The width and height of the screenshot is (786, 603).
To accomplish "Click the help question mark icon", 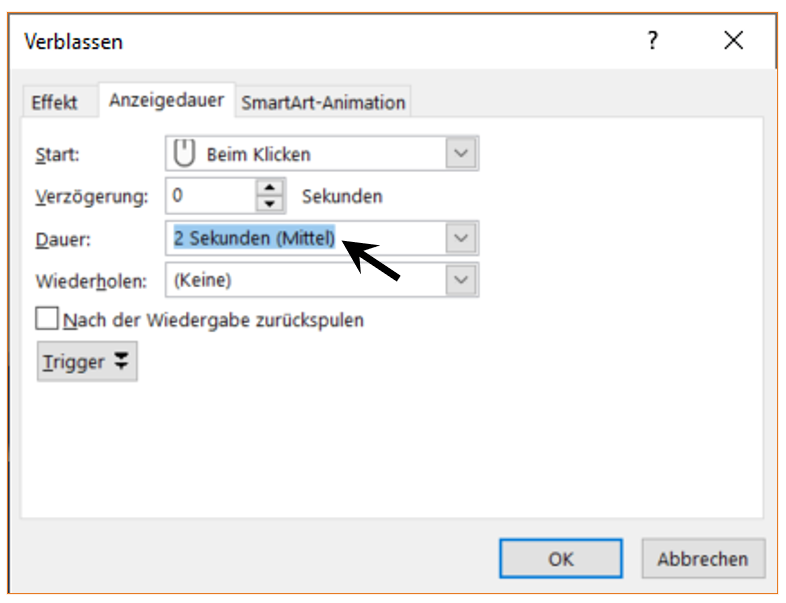I will pos(652,41).
